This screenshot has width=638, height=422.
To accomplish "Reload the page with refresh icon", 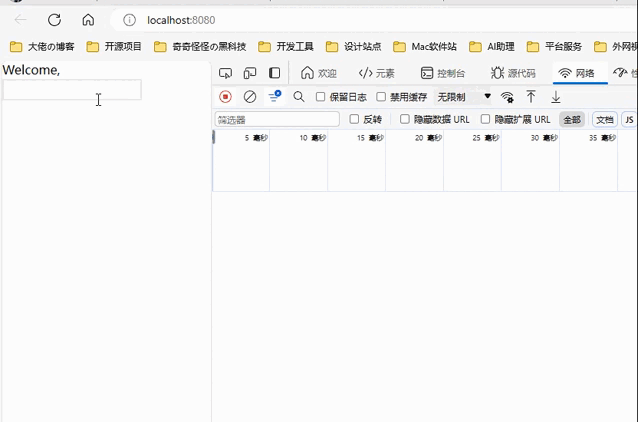I will (54, 20).
